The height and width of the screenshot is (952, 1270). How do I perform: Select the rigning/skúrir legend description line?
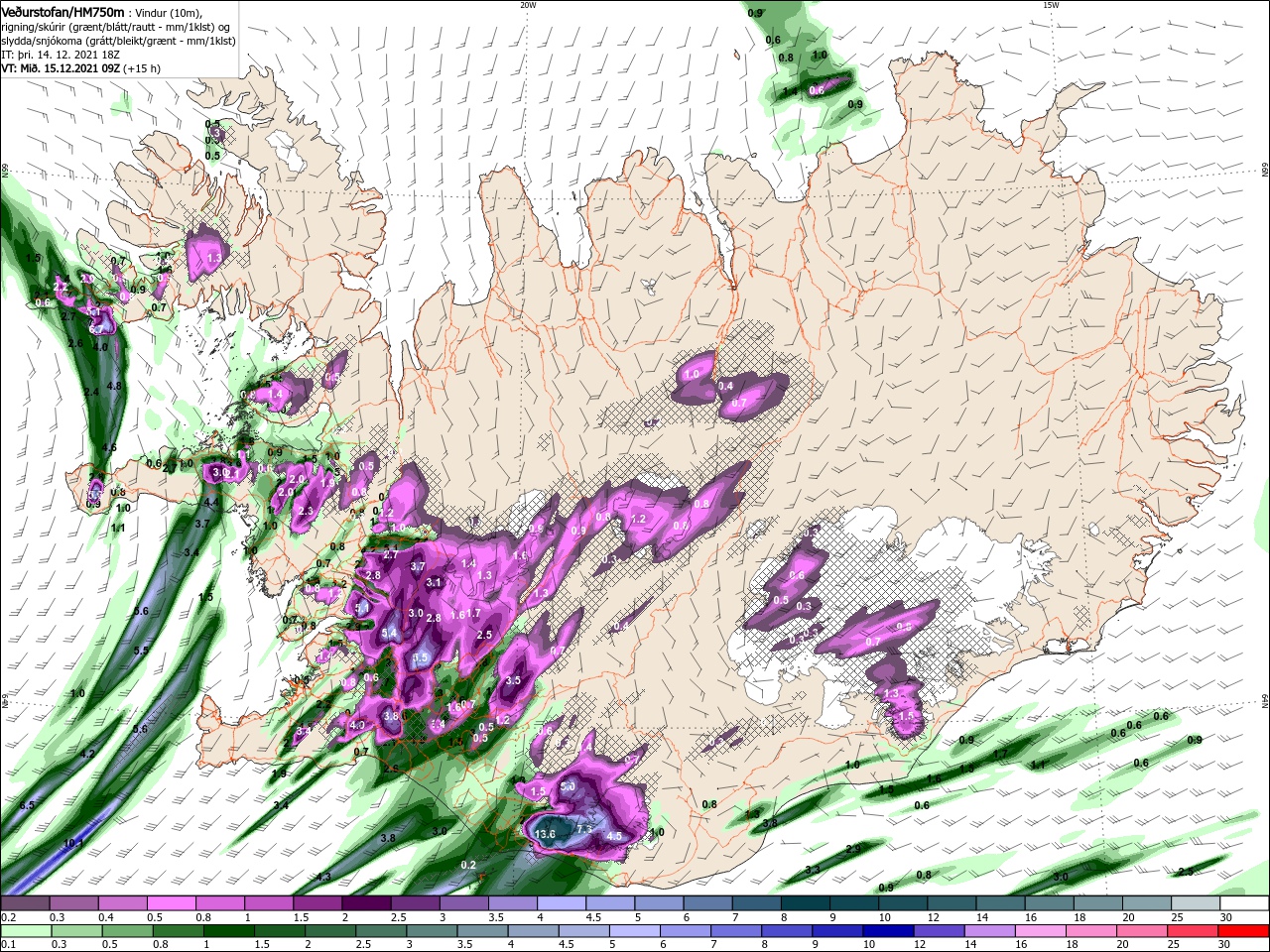(x=116, y=27)
